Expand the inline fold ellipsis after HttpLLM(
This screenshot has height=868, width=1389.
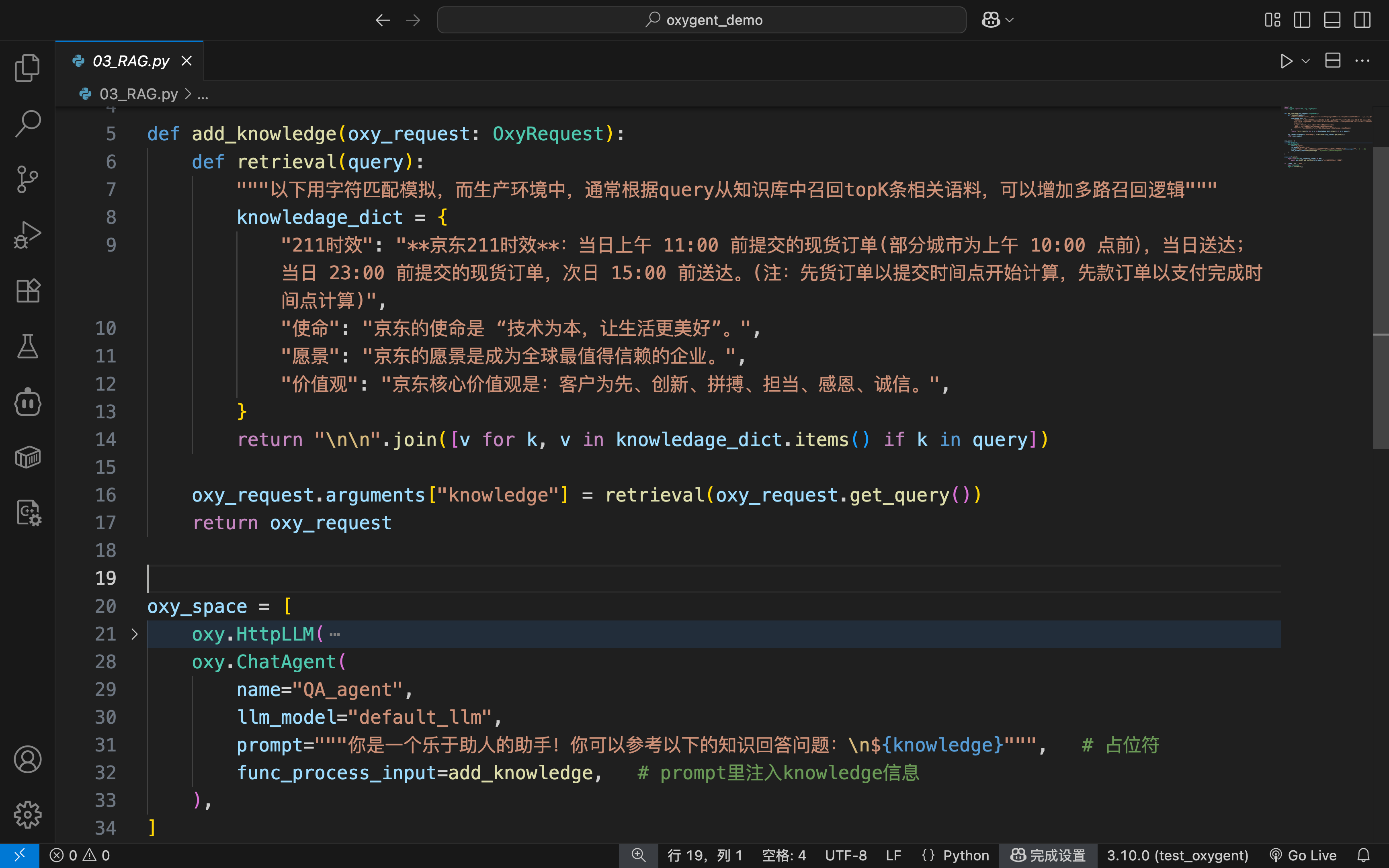tap(335, 635)
